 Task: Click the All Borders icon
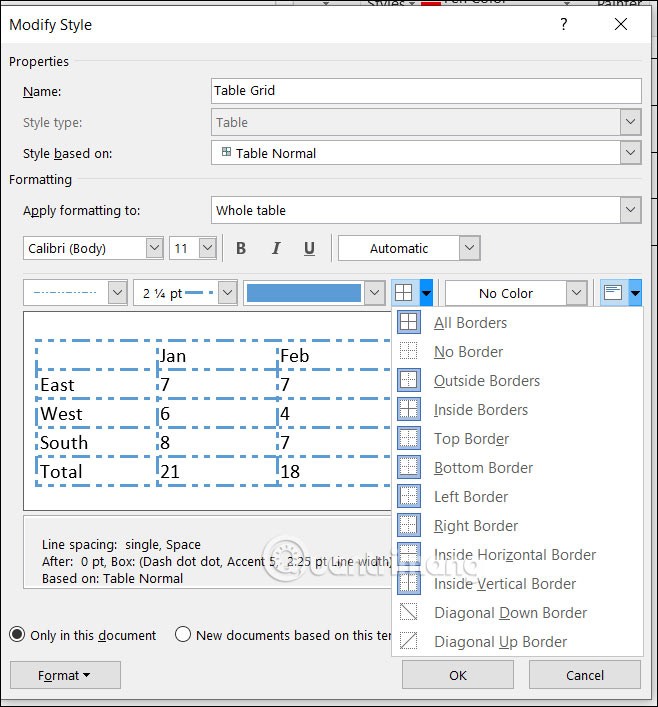409,322
